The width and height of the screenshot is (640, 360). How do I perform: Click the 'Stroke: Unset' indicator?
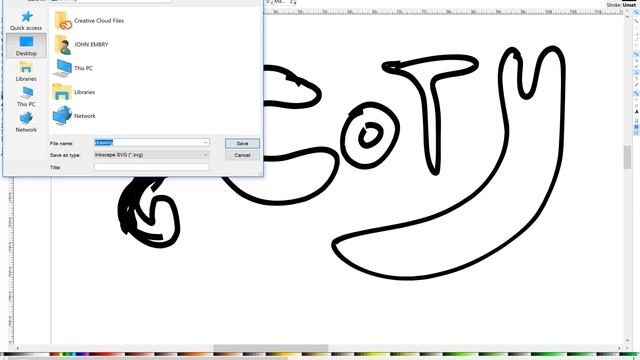click(621, 5)
